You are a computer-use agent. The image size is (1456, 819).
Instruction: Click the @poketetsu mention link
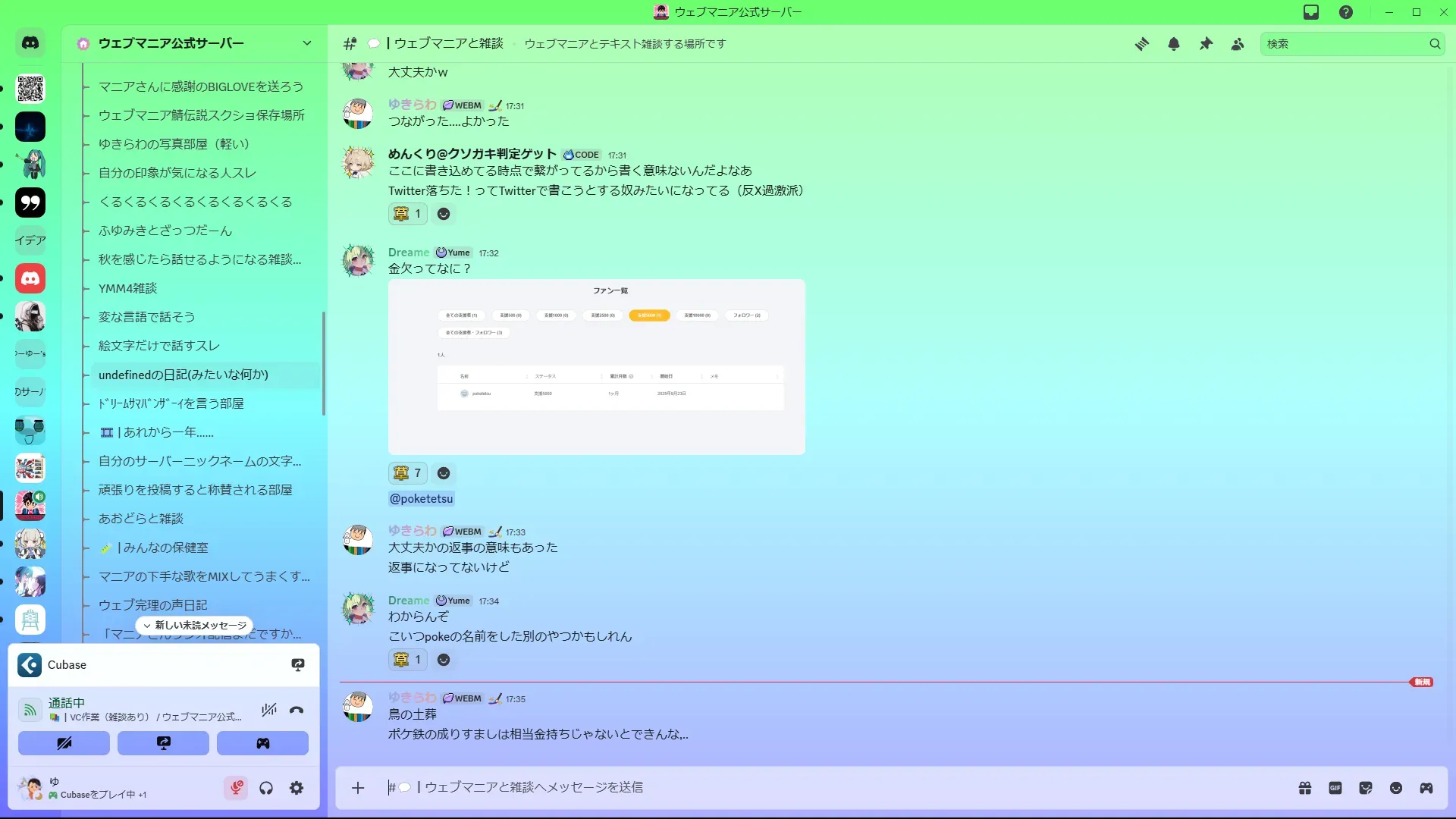pyautogui.click(x=421, y=498)
